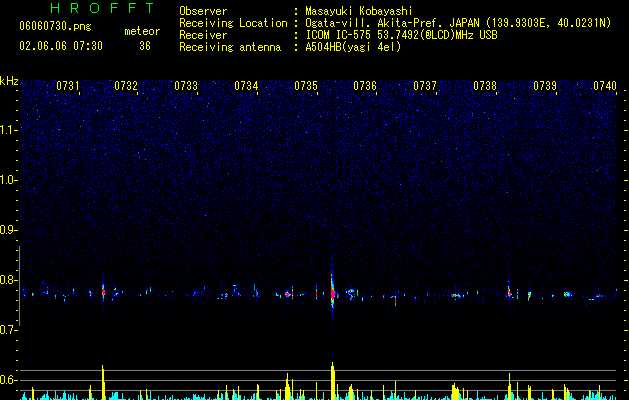Select the ICOM IC-575 receiver description

coord(401,35)
